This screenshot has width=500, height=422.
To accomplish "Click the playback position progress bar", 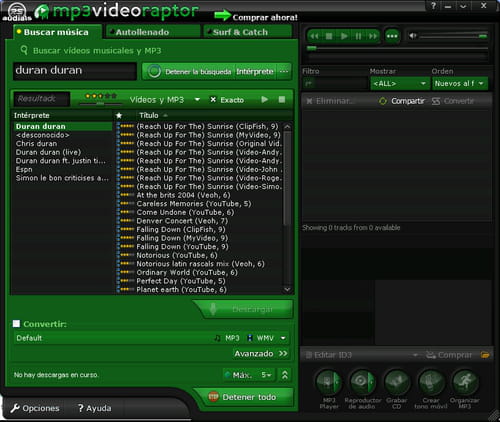I will coord(397,48).
